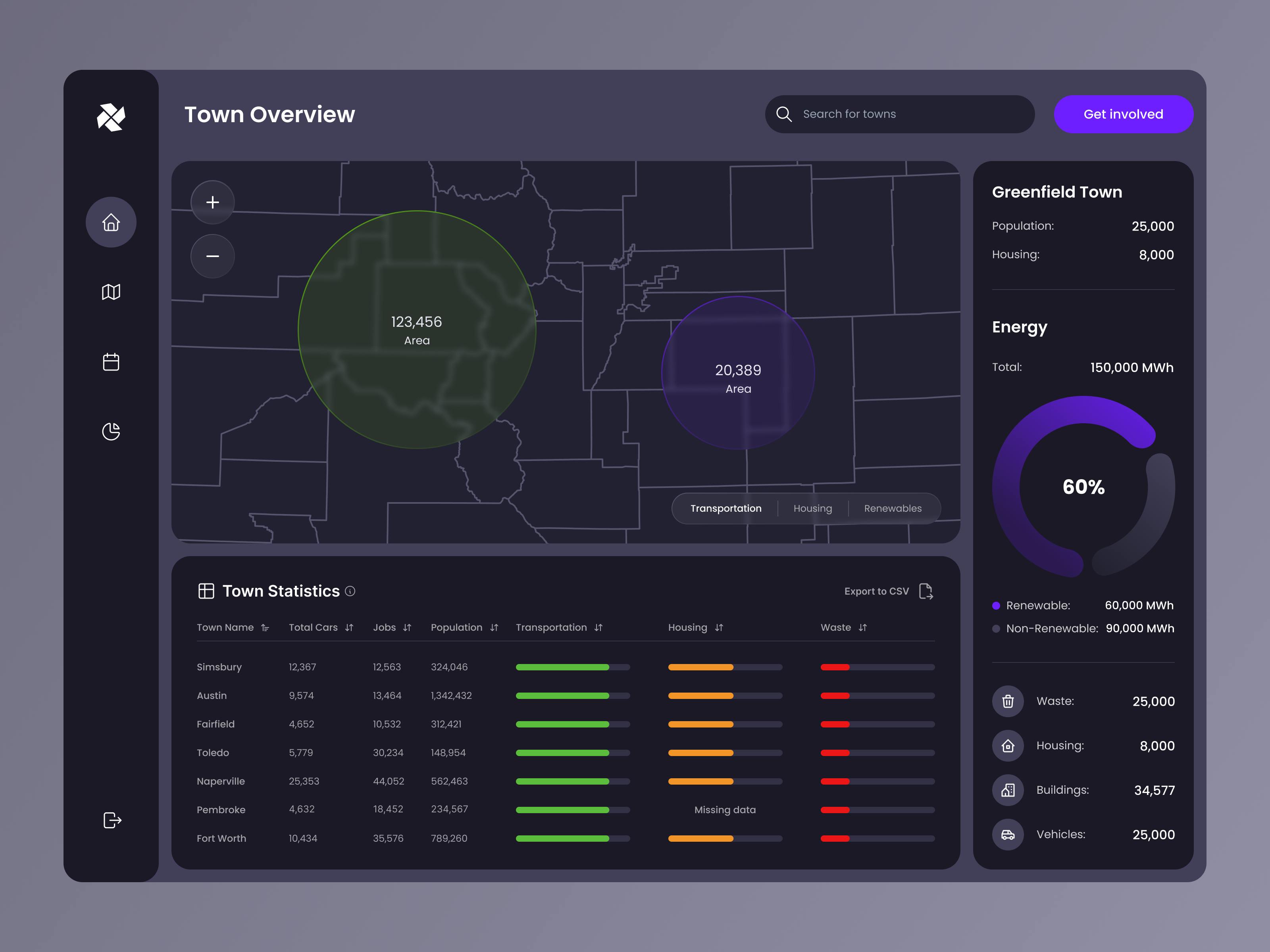Click the Waste trash can icon
Screen dimensions: 1270x952
pyautogui.click(x=1008, y=701)
